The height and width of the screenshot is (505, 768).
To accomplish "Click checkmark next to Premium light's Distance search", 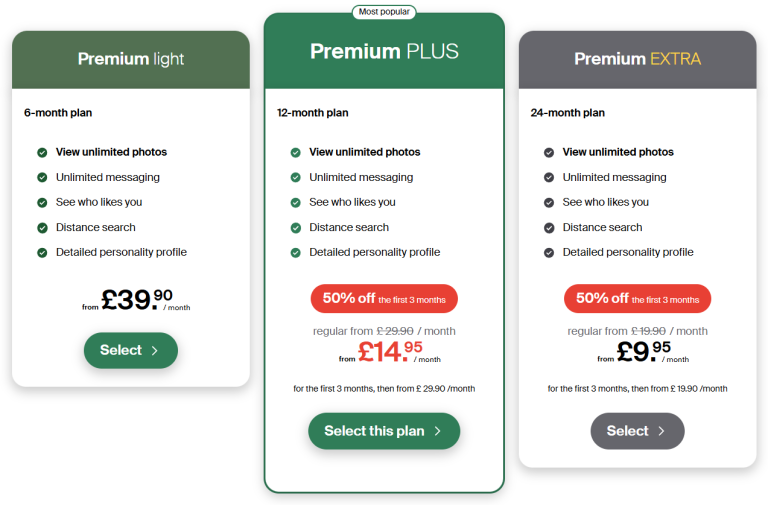I will click(x=42, y=227).
